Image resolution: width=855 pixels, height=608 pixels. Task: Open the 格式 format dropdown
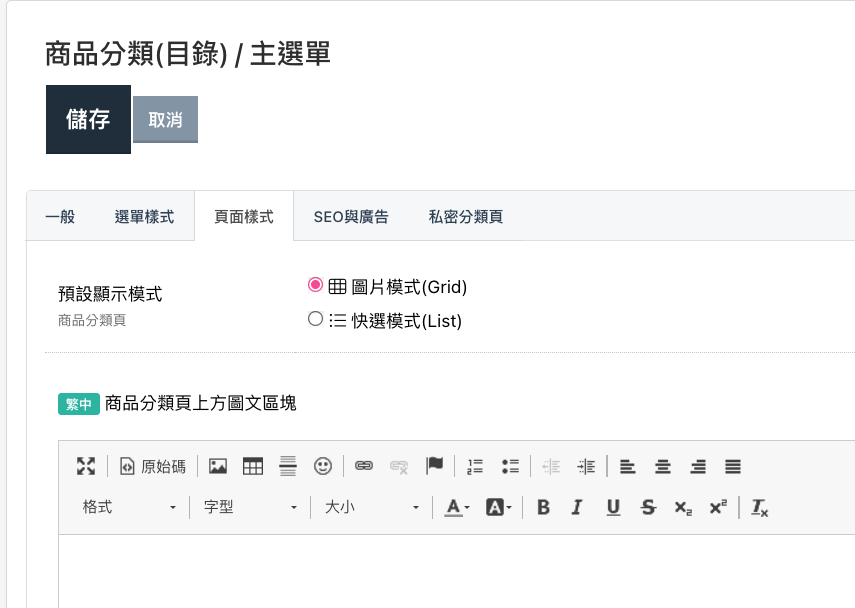coord(129,507)
